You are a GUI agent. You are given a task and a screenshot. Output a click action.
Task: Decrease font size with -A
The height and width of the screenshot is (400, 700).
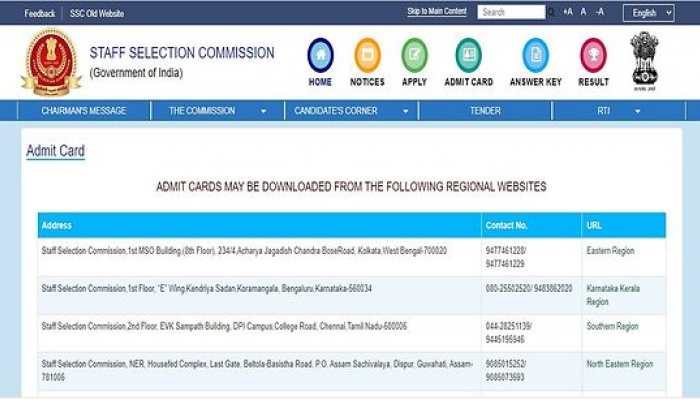point(600,12)
